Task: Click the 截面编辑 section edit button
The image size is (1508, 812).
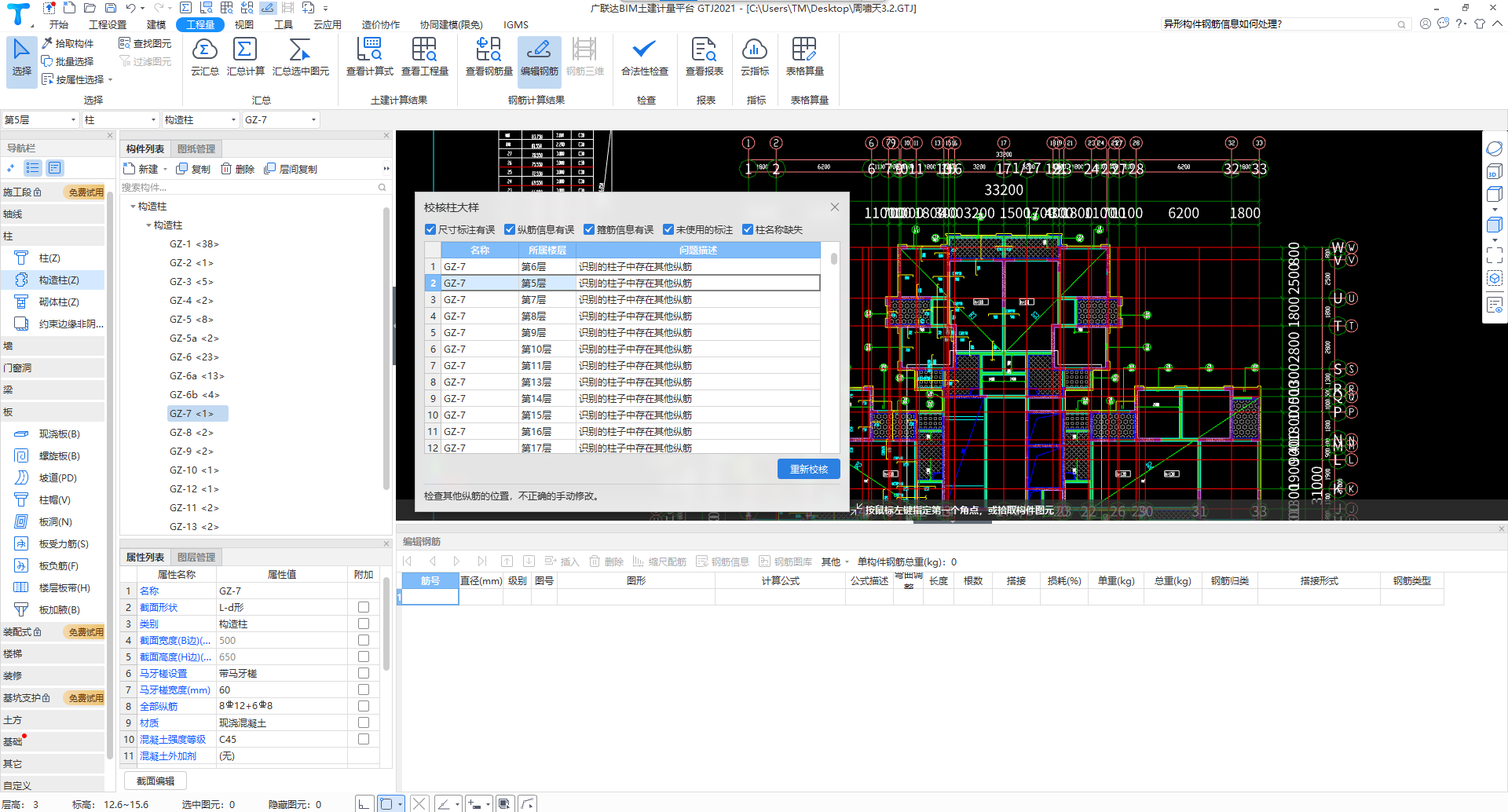Action: click(156, 781)
